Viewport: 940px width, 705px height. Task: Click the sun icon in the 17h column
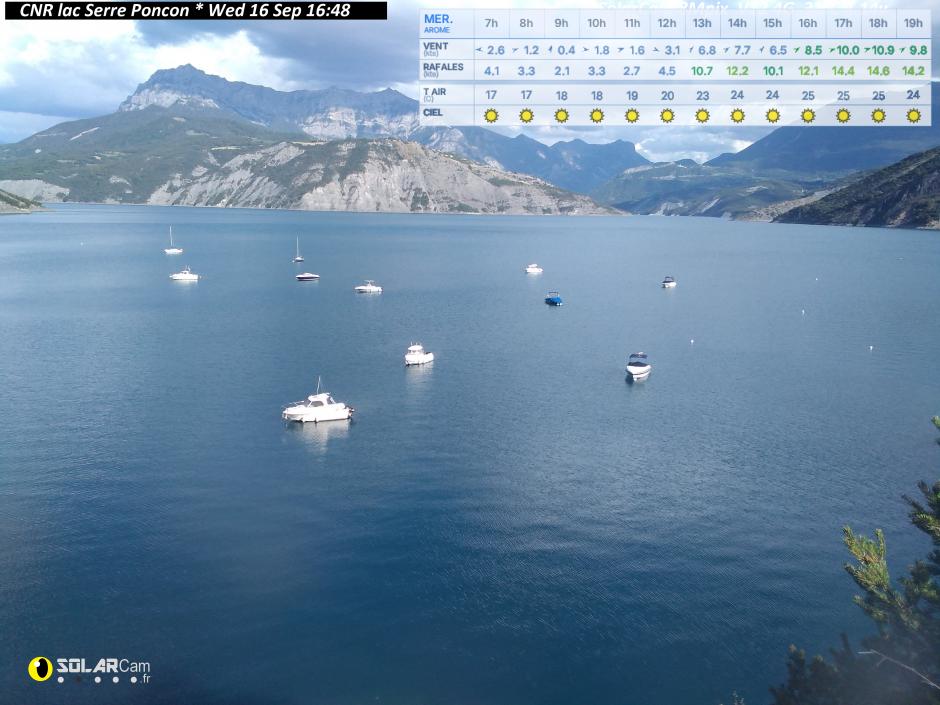coord(843,116)
